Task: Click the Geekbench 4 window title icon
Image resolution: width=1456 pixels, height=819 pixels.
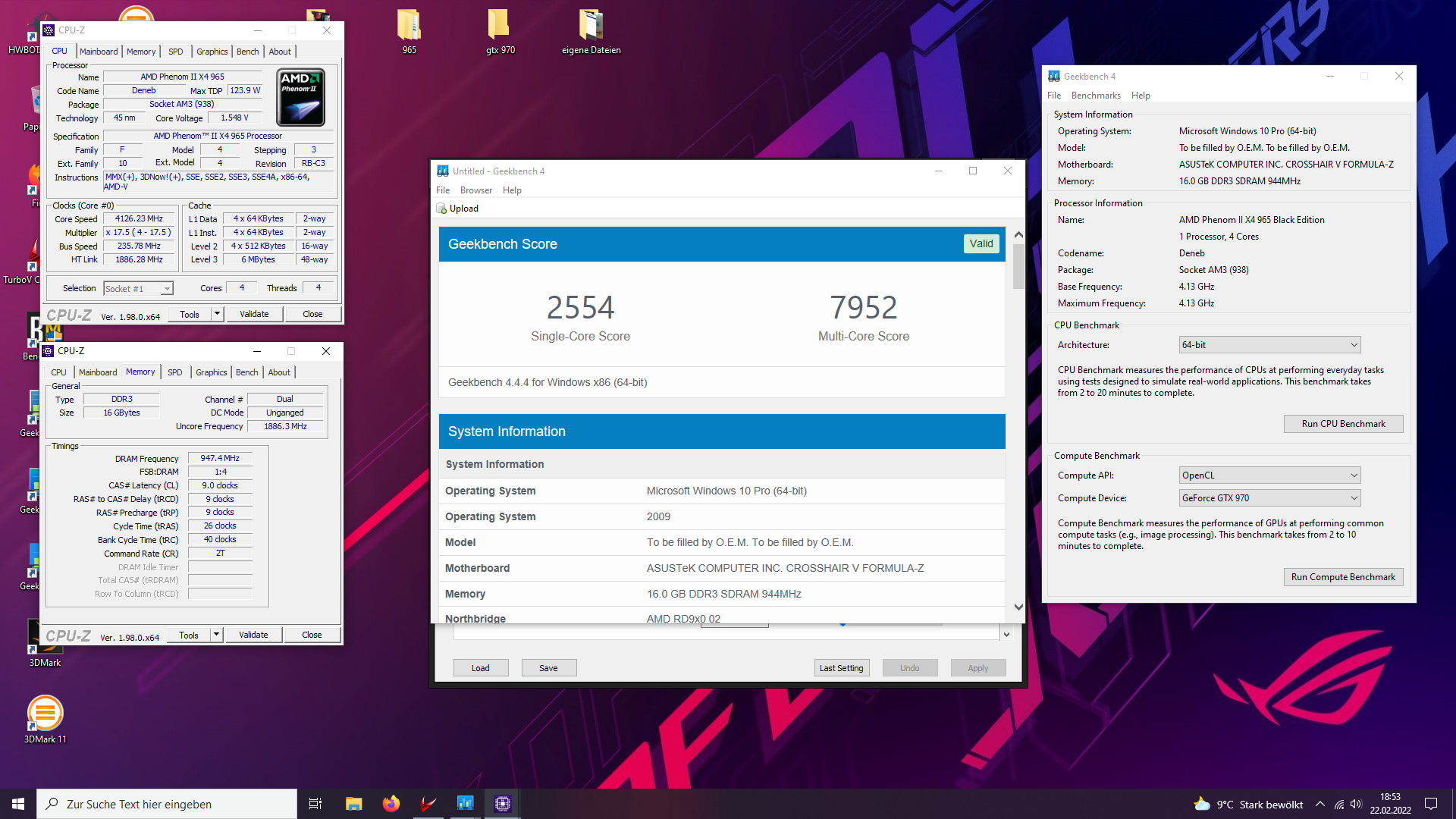Action: pyautogui.click(x=1054, y=76)
